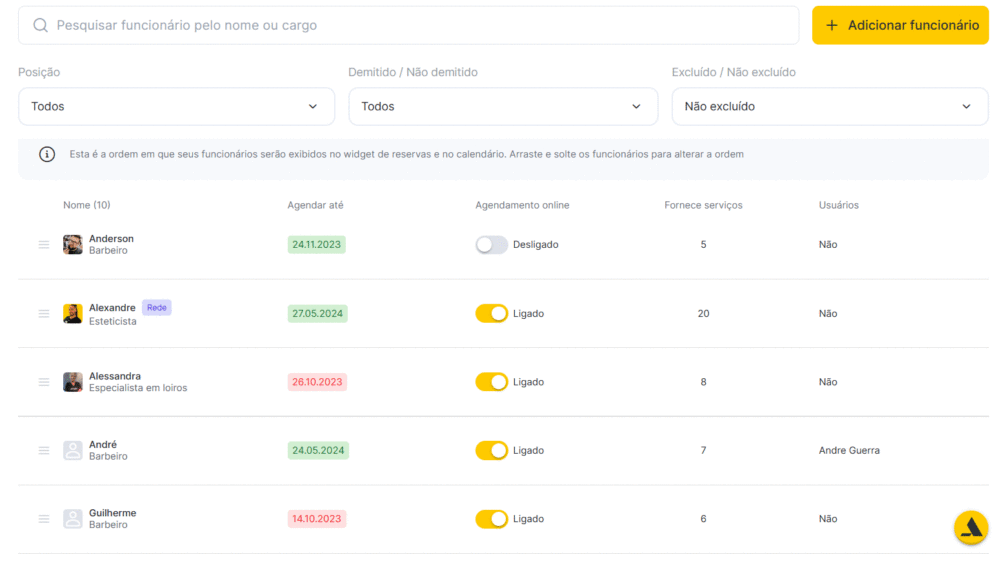The image size is (1000, 577).
Task: Click the red 26.10.2023 date badge
Action: (317, 382)
